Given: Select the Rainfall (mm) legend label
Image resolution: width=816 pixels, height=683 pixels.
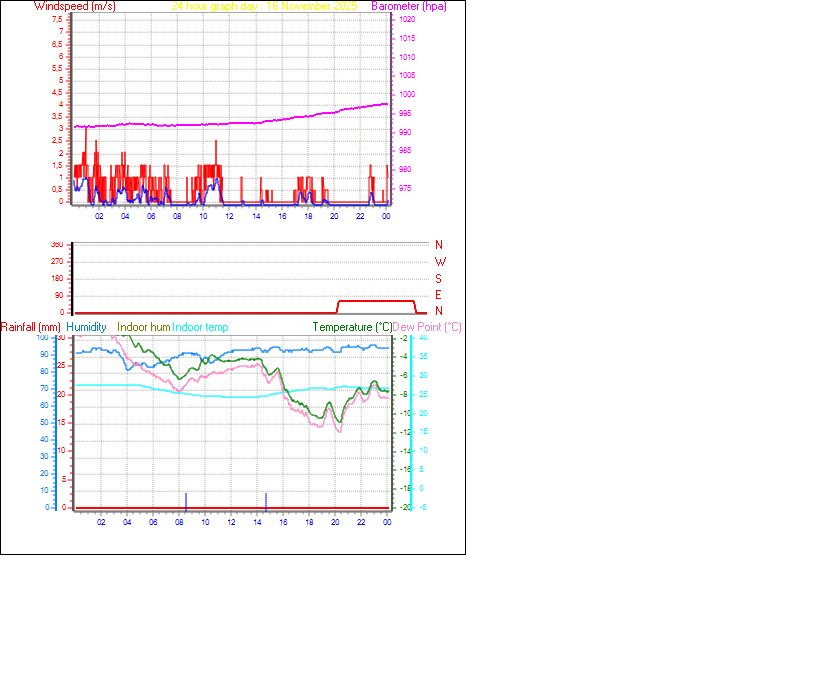Looking at the screenshot, I should pos(31,327).
